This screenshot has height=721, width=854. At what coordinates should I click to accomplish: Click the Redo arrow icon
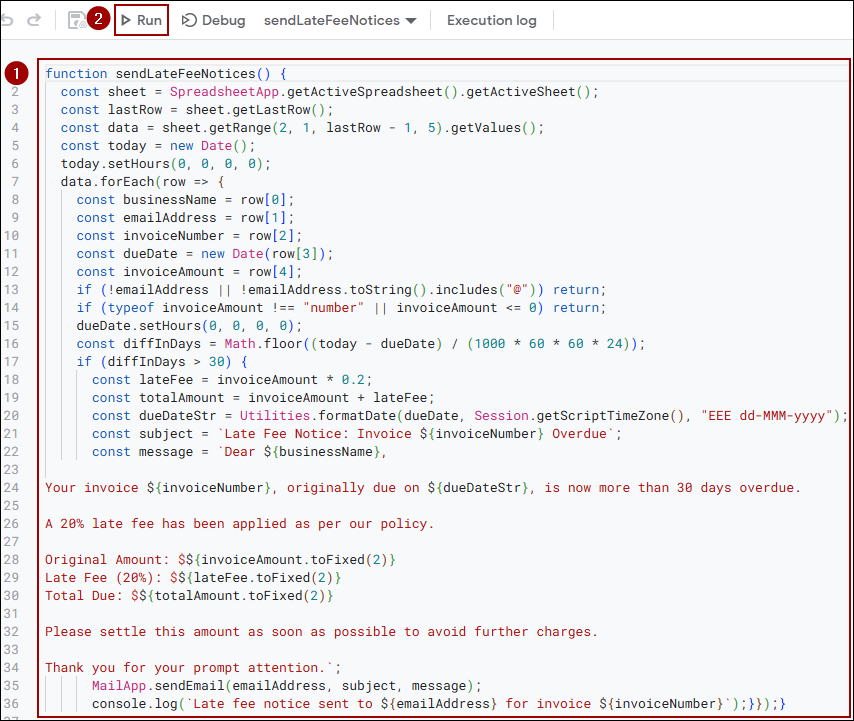pos(35,20)
